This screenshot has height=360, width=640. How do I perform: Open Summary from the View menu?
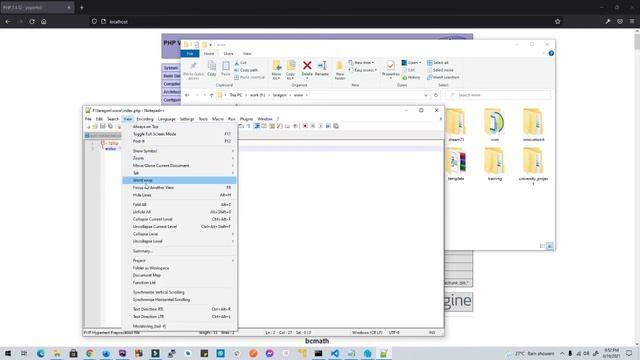click(179, 251)
